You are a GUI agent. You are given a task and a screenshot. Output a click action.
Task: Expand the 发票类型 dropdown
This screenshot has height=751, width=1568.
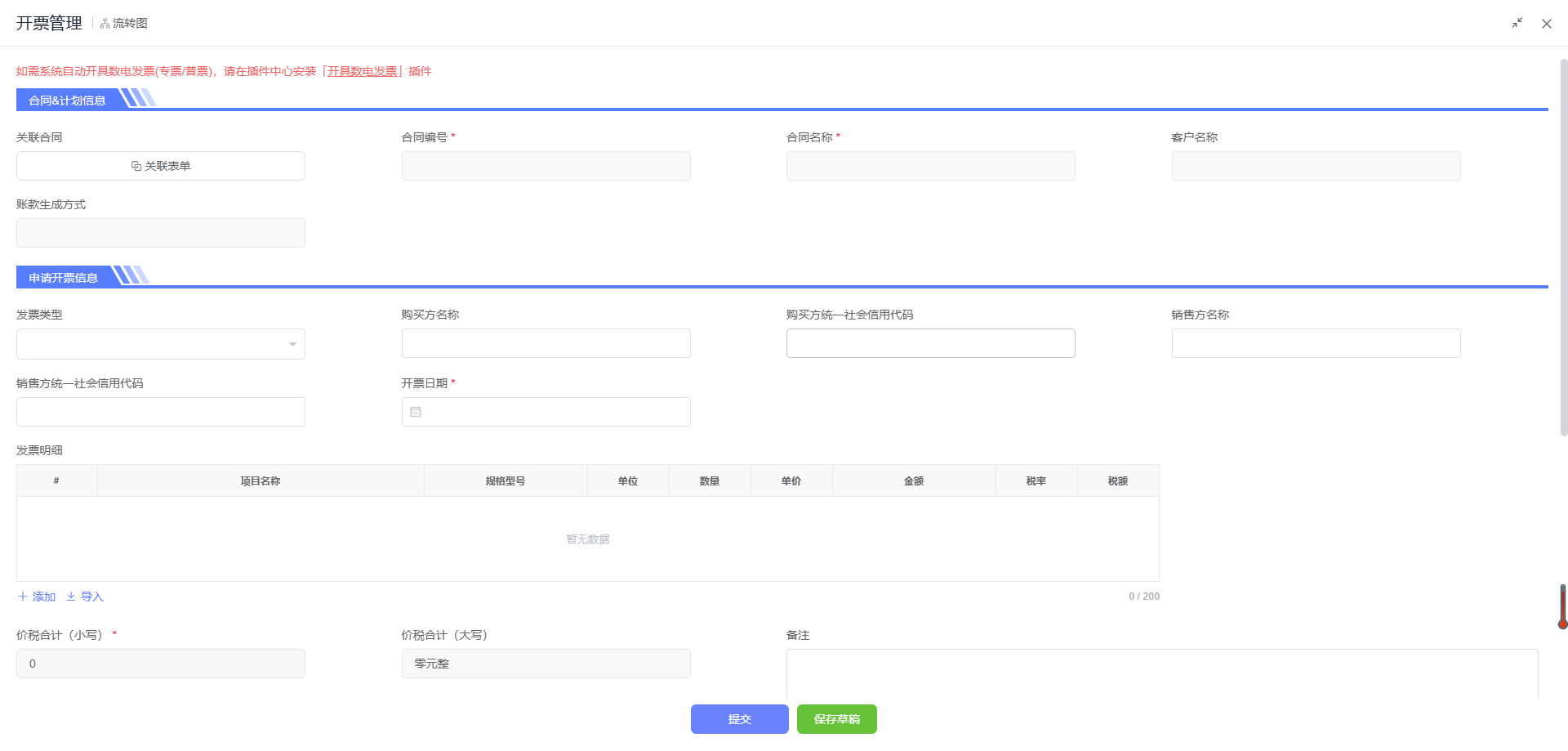point(161,344)
